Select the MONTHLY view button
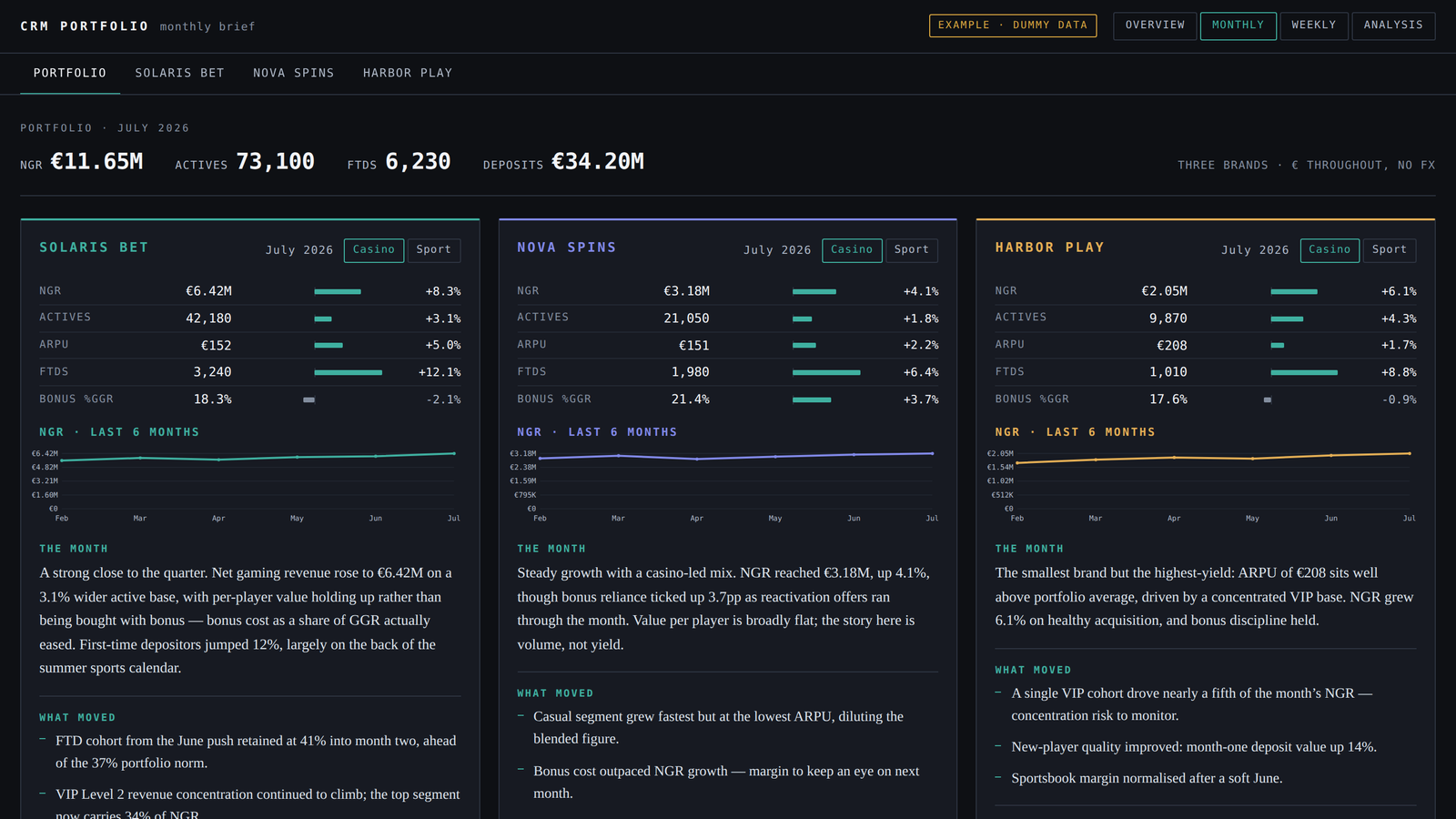The image size is (1456, 819). coord(1238,25)
